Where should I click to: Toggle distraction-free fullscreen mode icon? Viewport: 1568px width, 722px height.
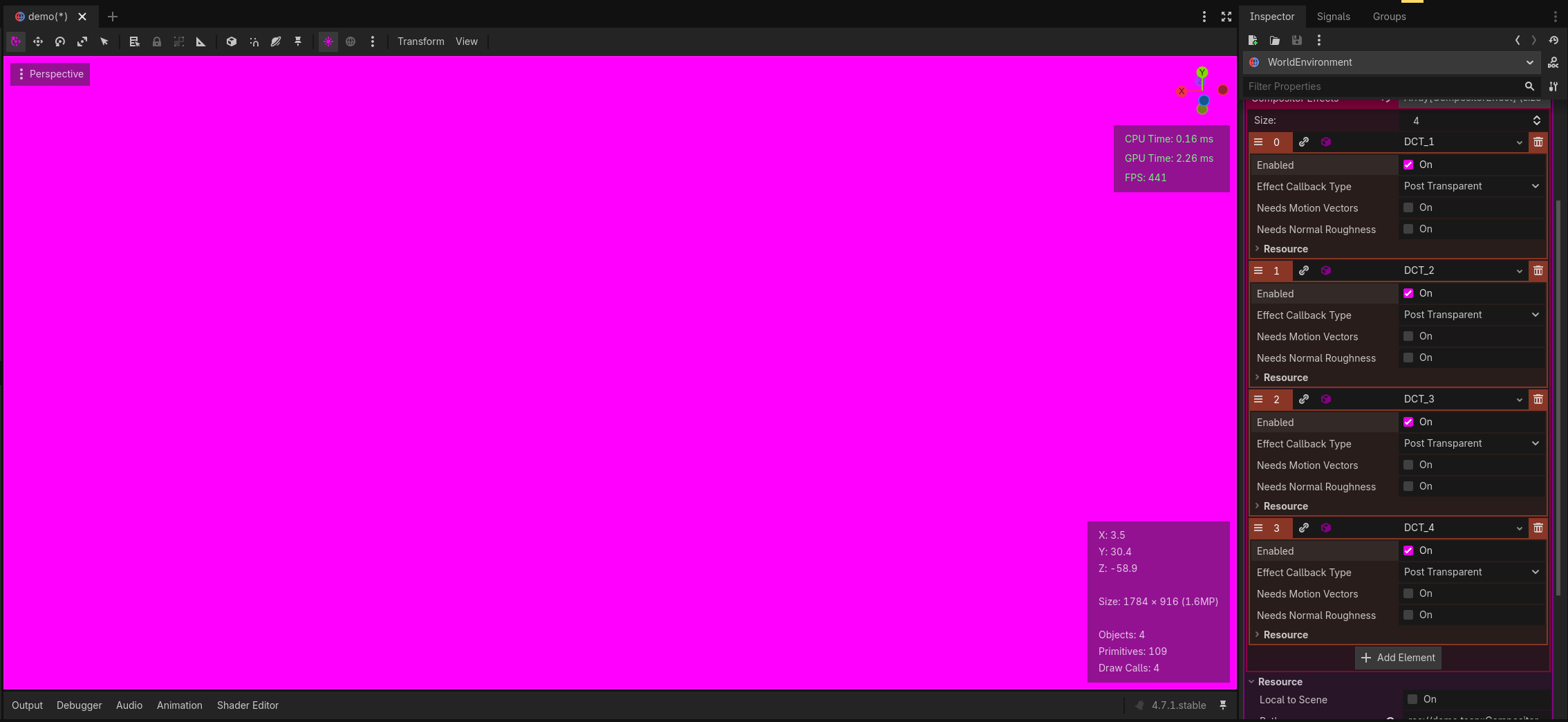pyautogui.click(x=1226, y=17)
